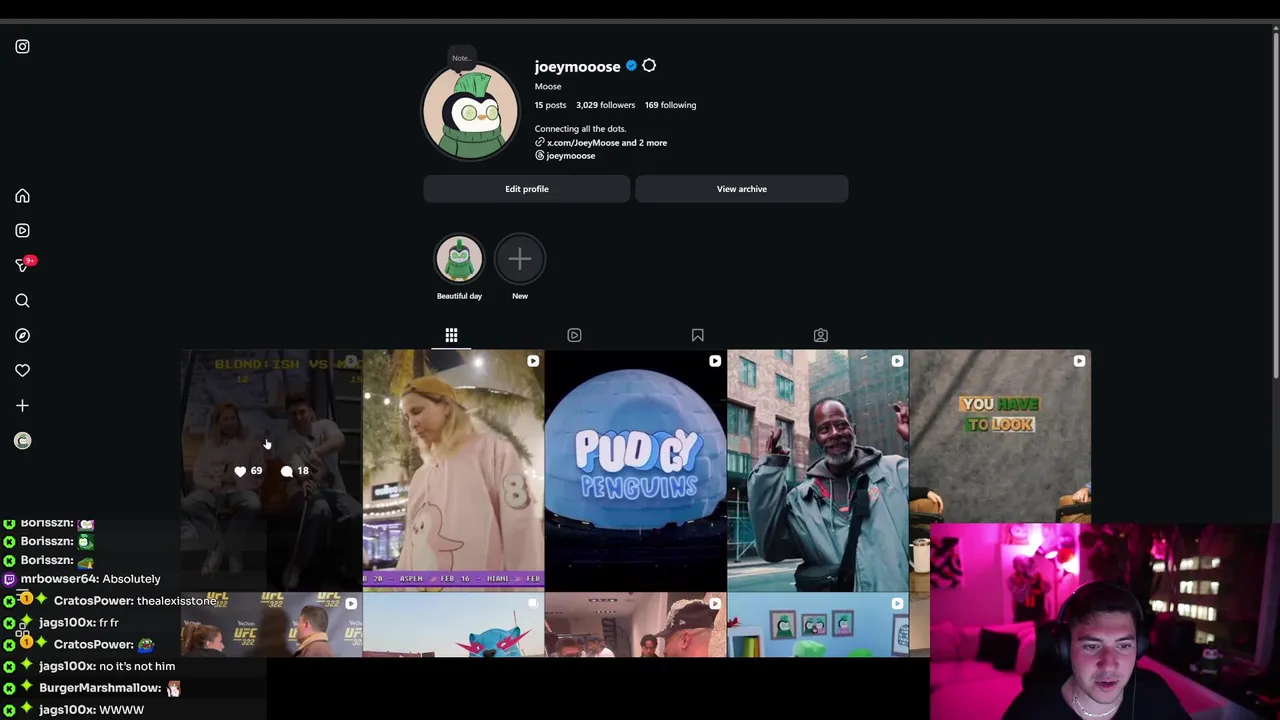
Task: Open Search in the sidebar
Action: pos(22,300)
